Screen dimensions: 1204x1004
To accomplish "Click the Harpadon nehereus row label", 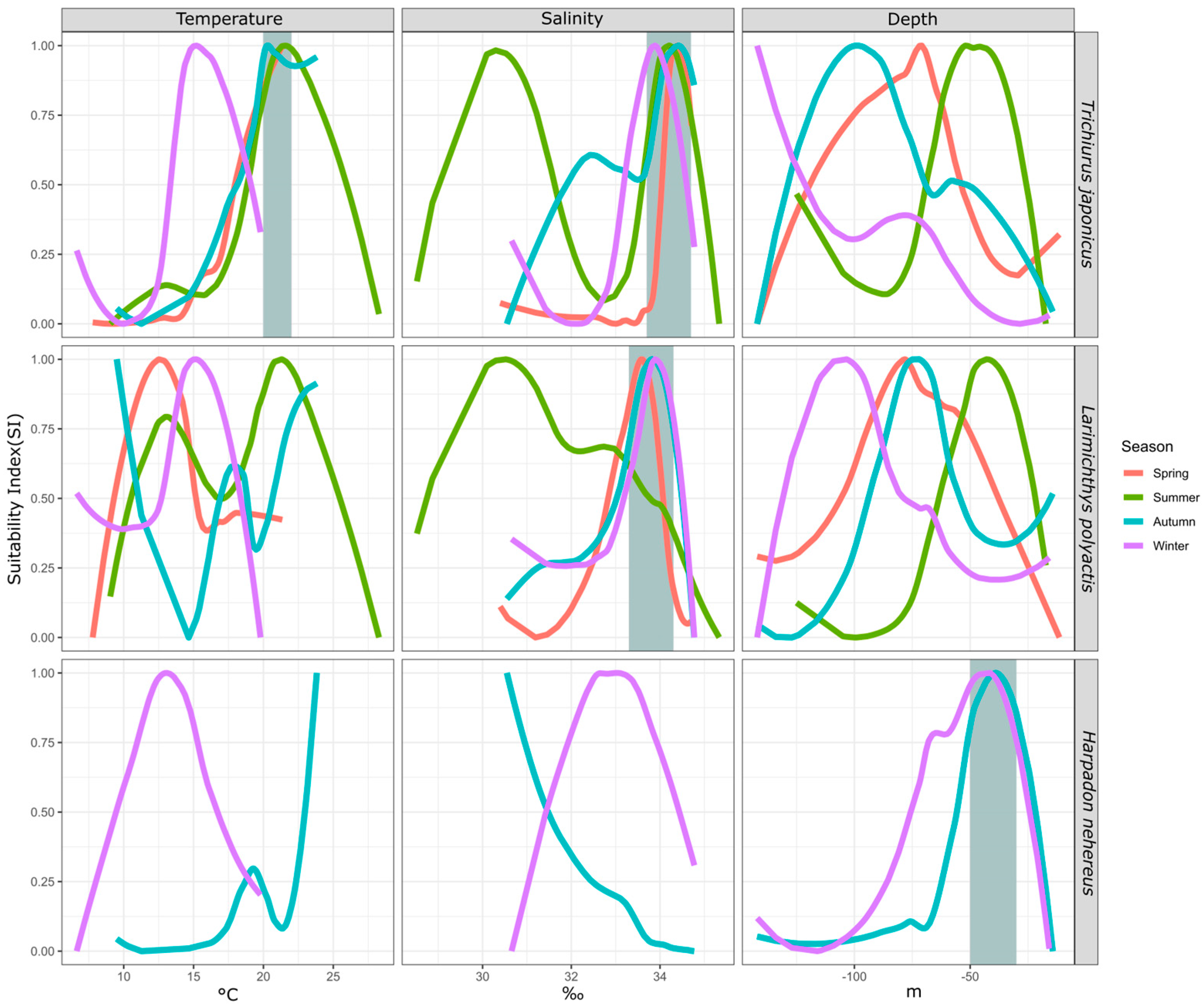I will tap(1086, 813).
